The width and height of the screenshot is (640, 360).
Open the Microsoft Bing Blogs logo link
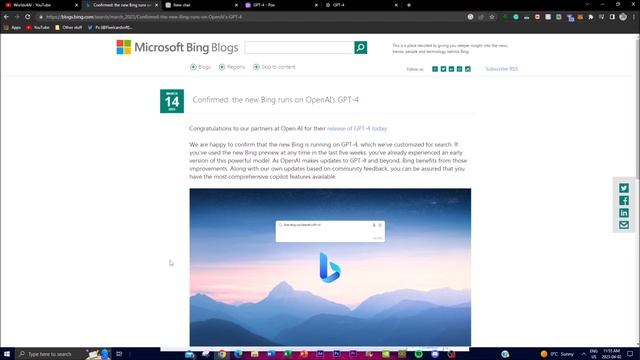177,47
